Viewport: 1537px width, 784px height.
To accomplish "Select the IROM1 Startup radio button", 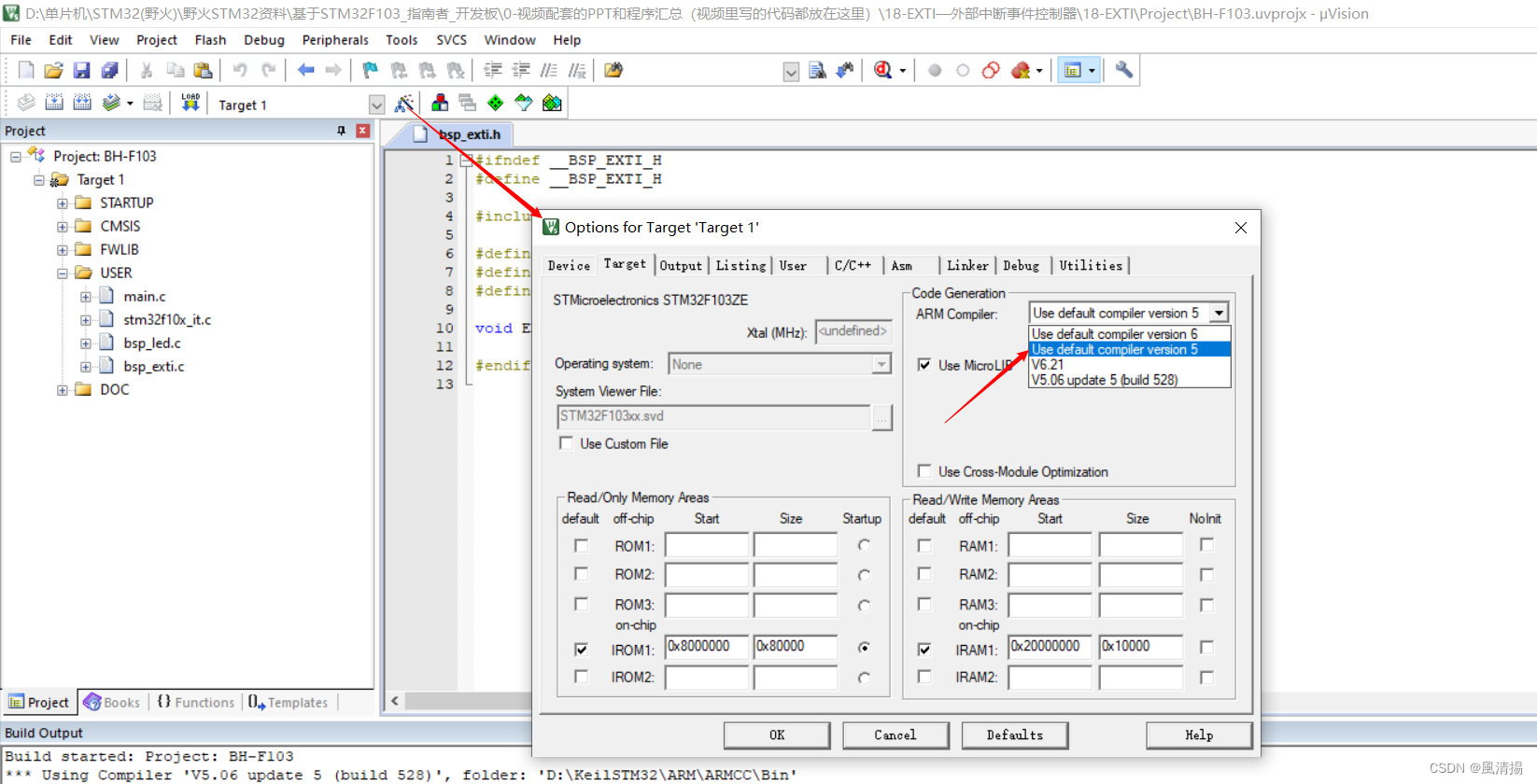I will (x=864, y=647).
